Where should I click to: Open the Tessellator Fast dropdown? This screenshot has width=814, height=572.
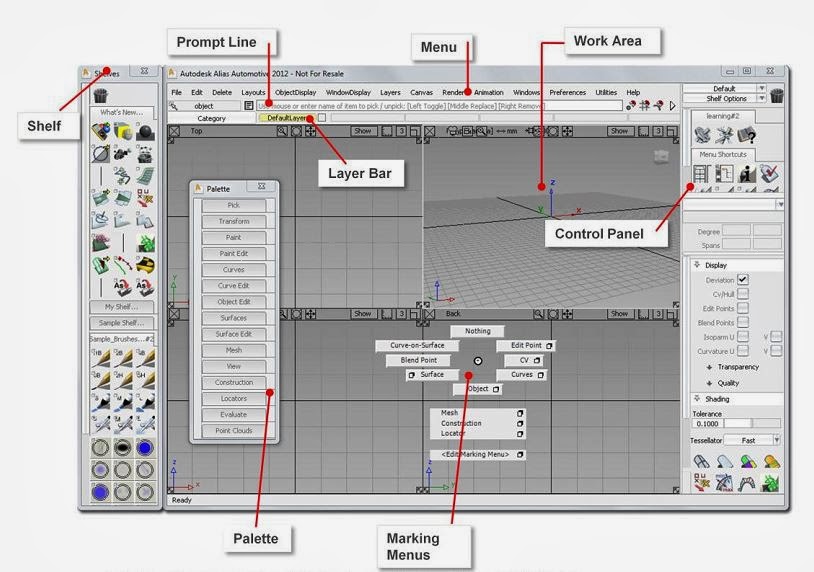(x=777, y=440)
